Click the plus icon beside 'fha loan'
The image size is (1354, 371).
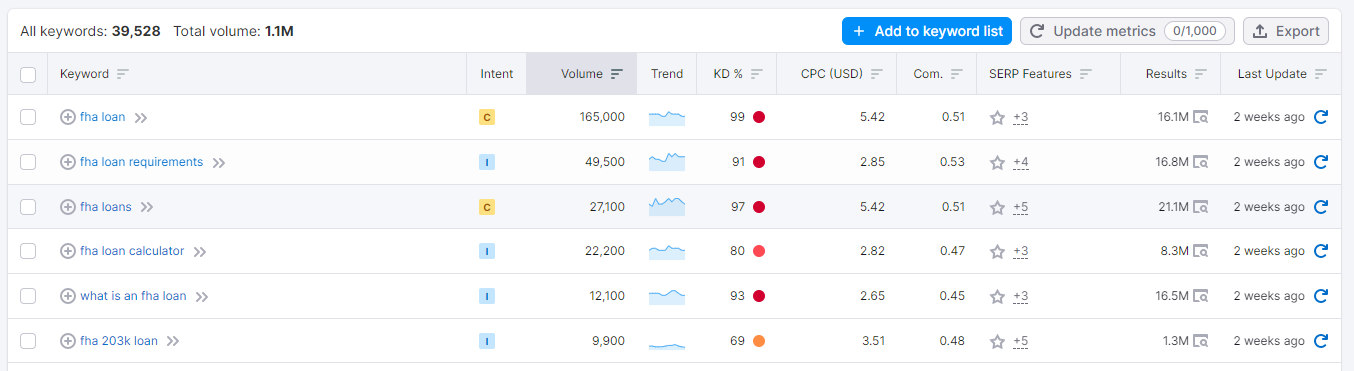click(x=68, y=117)
